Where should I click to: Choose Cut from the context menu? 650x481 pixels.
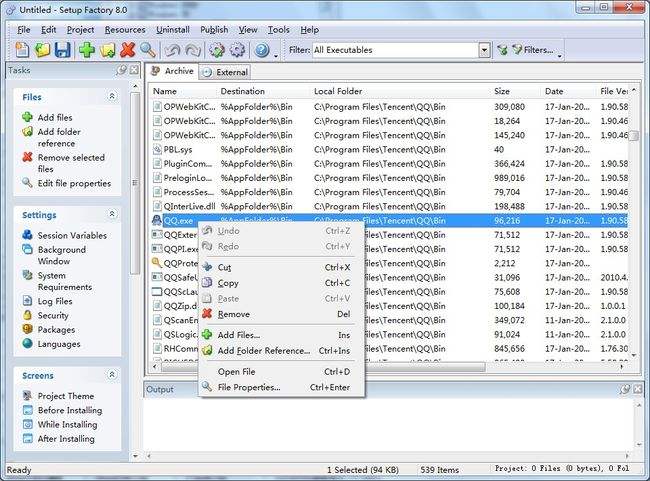pyautogui.click(x=282, y=267)
